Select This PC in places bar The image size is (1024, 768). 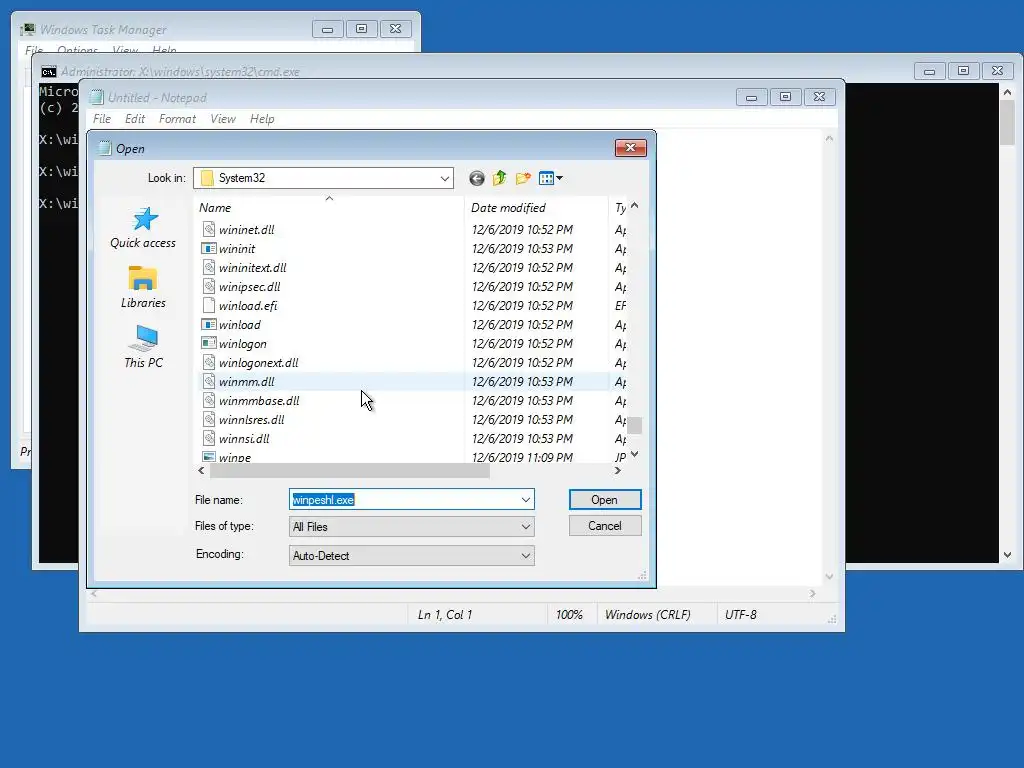coord(143,347)
